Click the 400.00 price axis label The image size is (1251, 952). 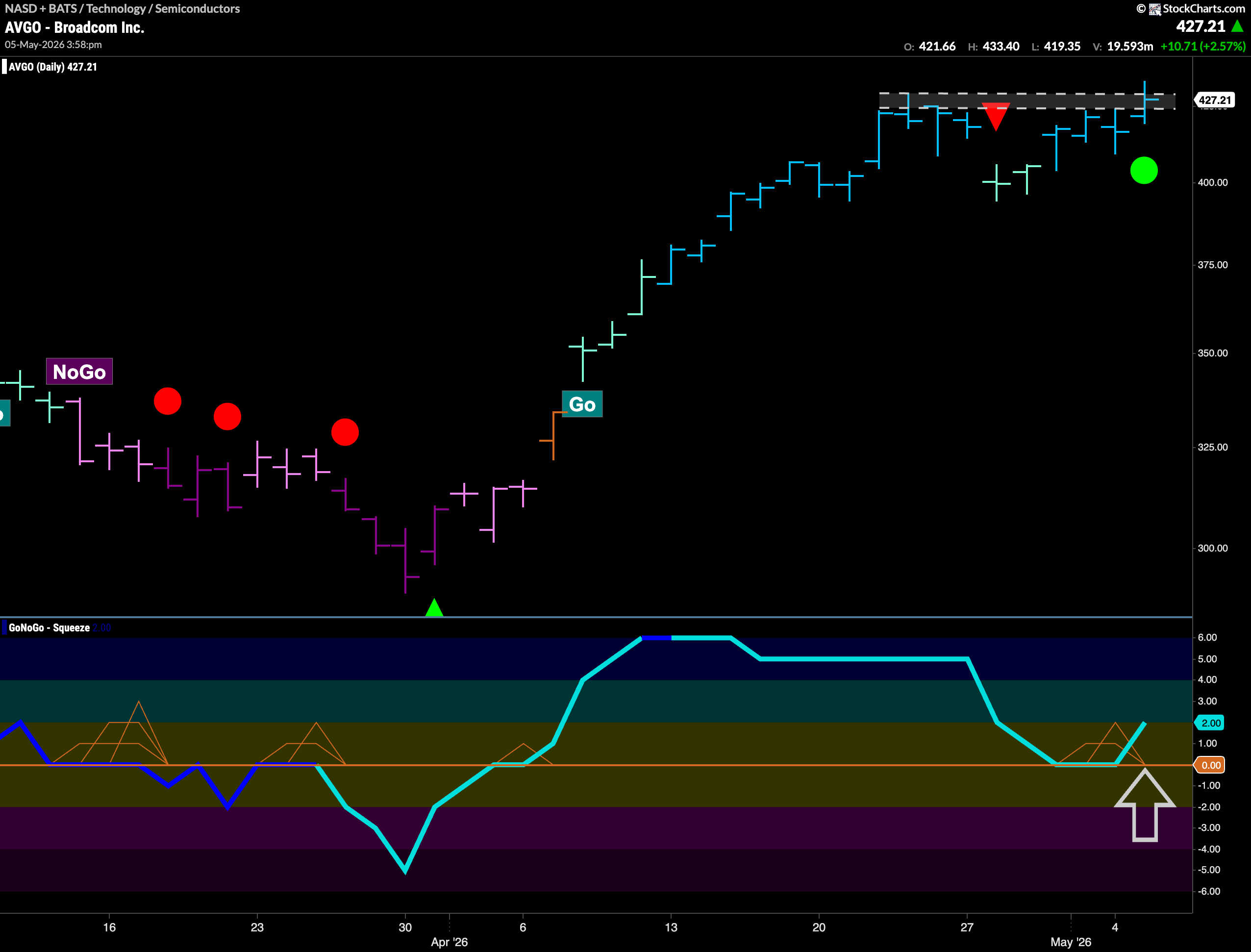(x=1212, y=182)
